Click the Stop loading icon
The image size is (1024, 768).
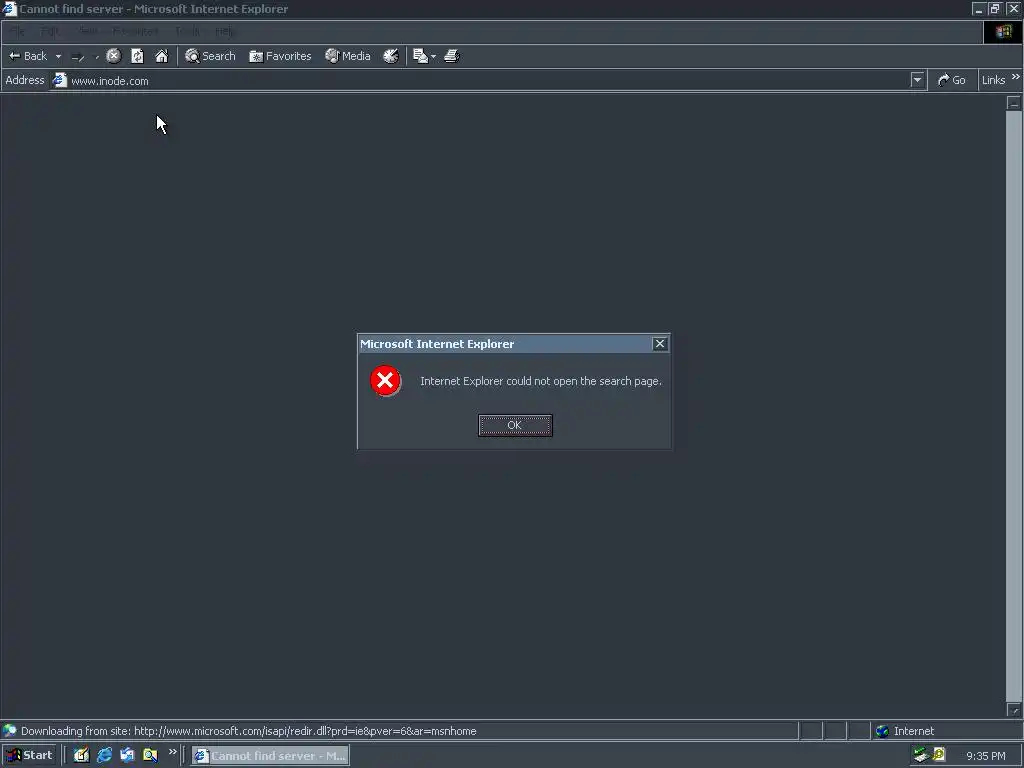114,56
